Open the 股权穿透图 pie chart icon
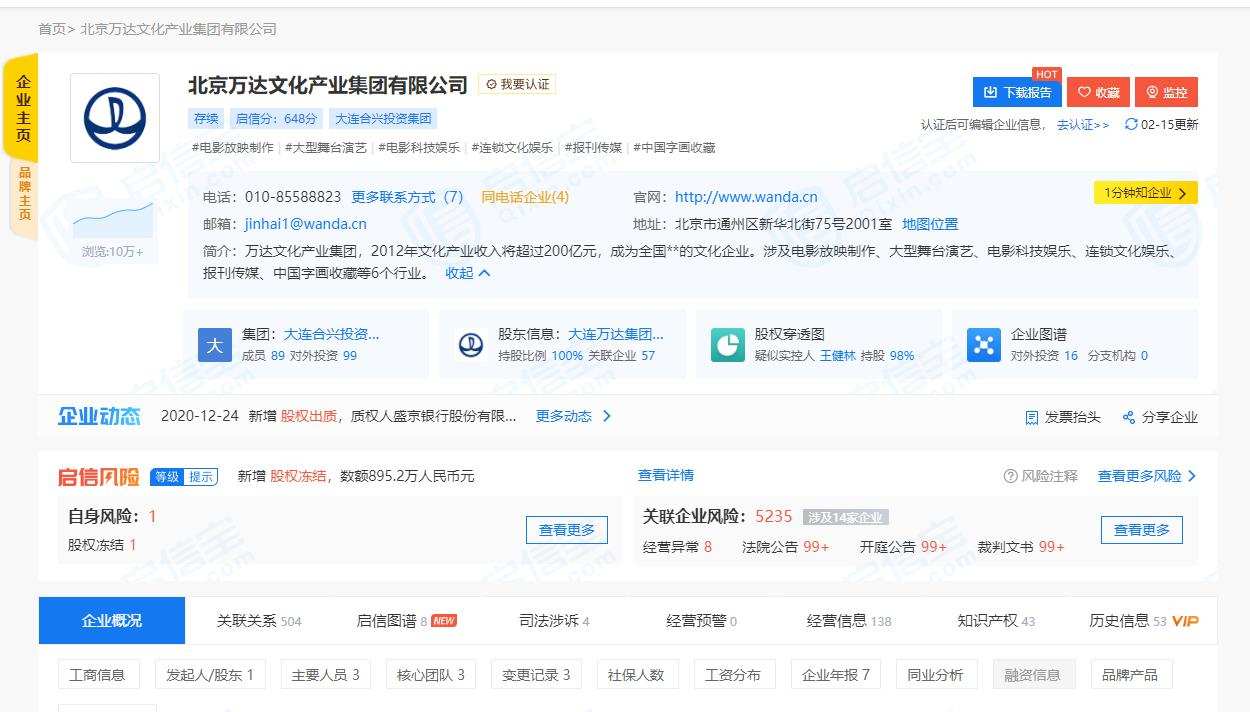1250x712 pixels. (x=727, y=343)
